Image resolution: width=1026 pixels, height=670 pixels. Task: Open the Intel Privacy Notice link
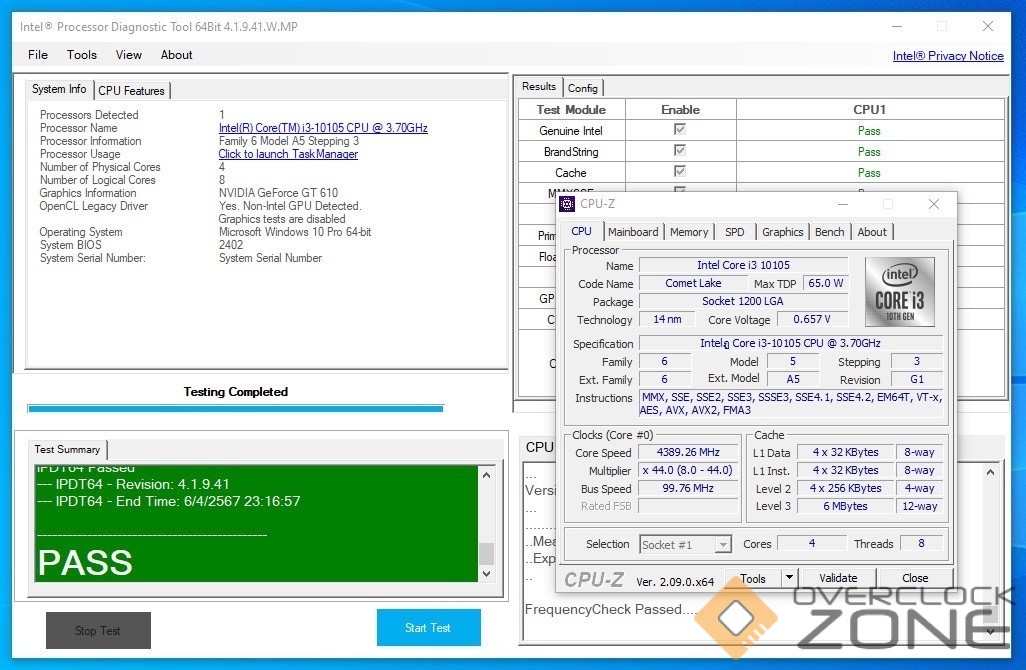[x=947, y=56]
